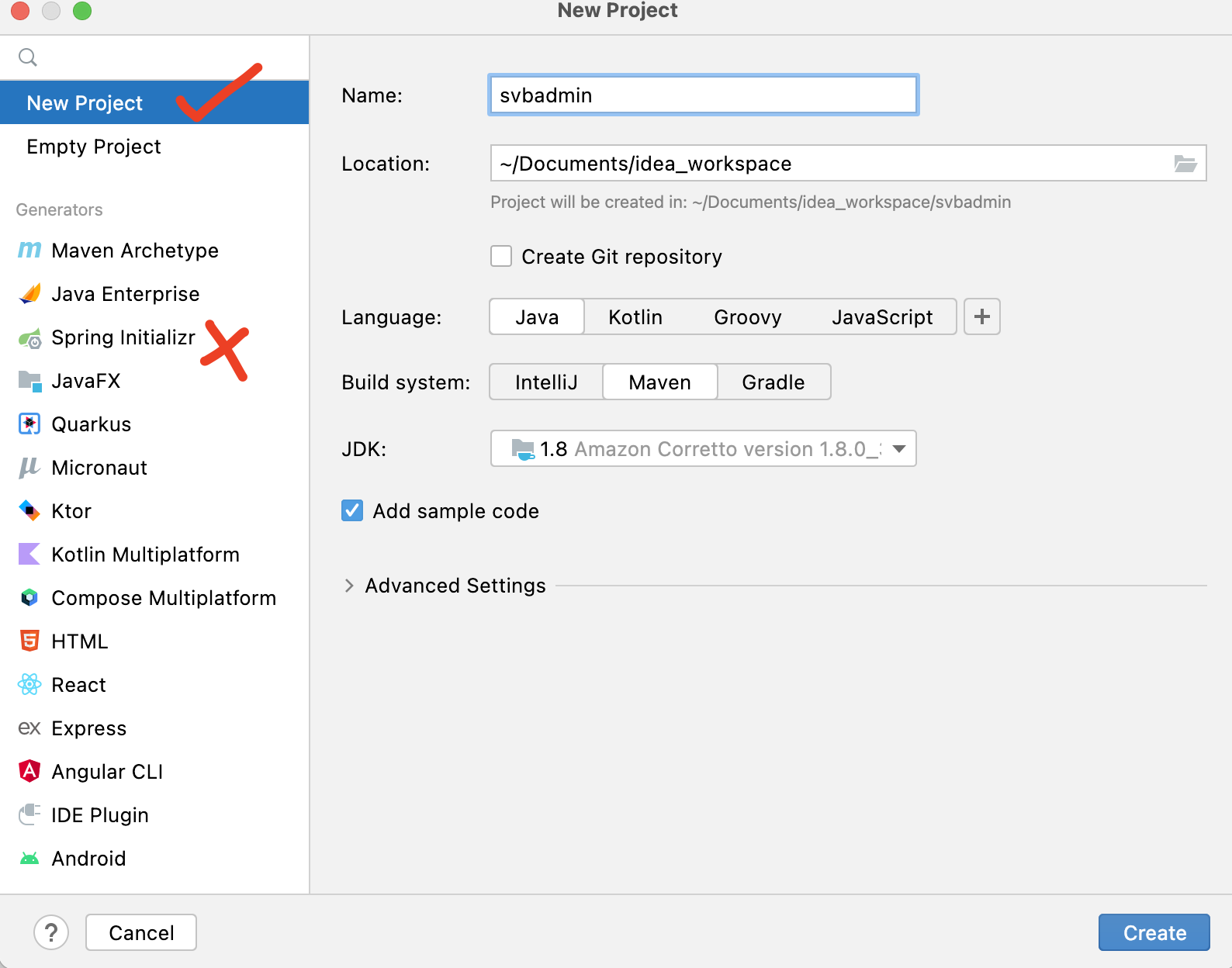This screenshot has width=1232, height=968.
Task: Select the Micronaut mu icon
Action: [x=29, y=467]
